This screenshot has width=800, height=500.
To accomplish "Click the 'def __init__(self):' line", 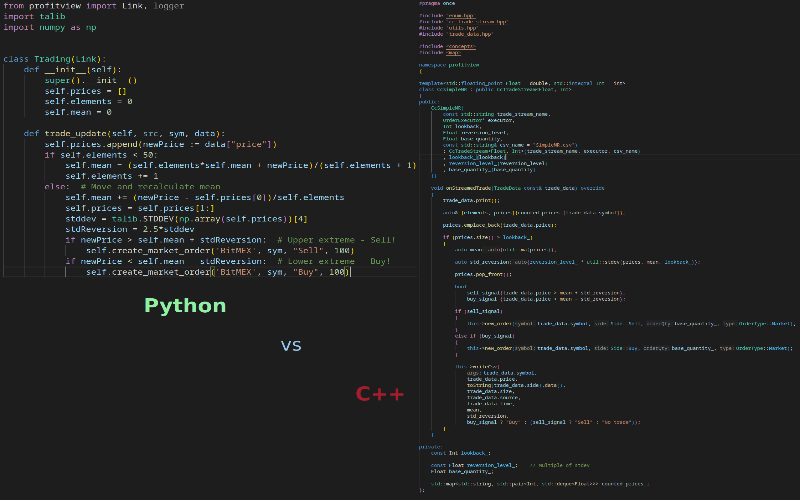I will [72, 69].
